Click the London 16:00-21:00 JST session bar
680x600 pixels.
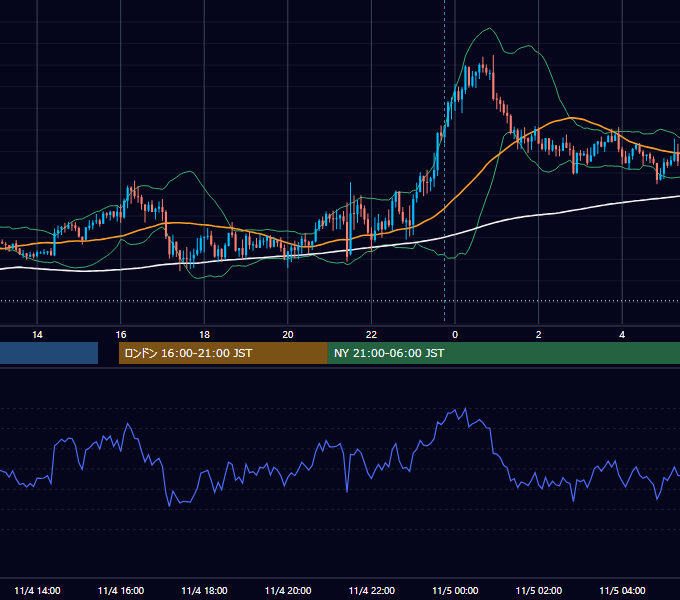pyautogui.click(x=223, y=353)
